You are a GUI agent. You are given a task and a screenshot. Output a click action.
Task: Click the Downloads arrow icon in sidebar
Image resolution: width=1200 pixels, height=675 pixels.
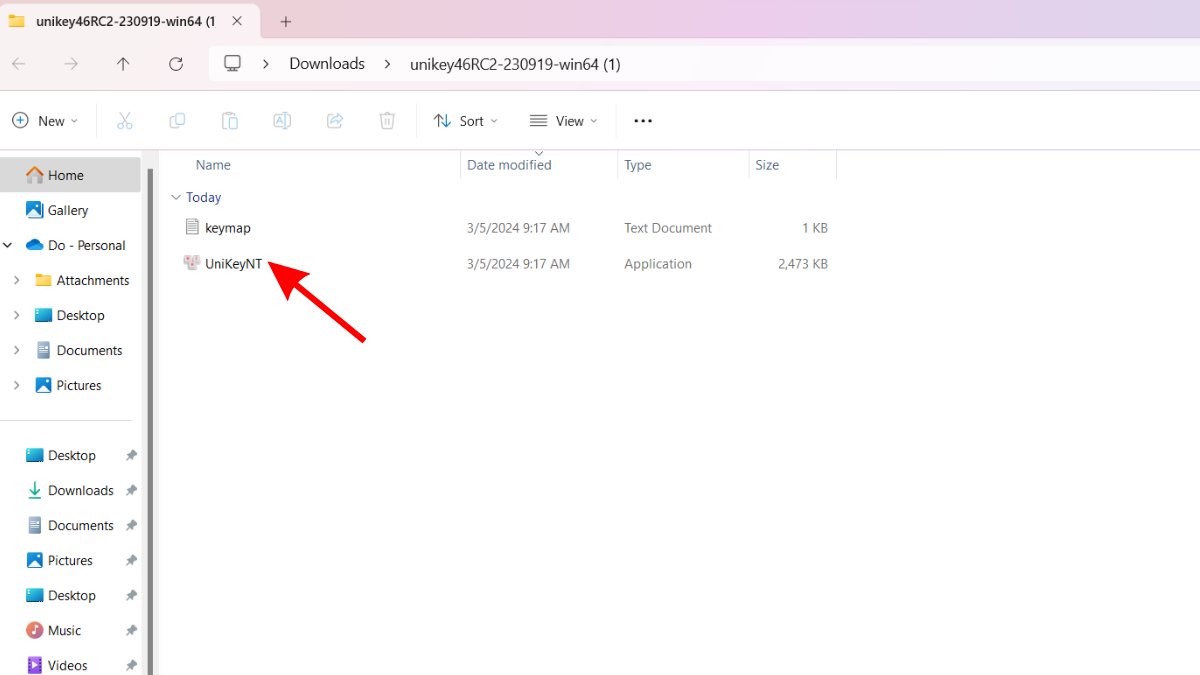click(x=35, y=490)
